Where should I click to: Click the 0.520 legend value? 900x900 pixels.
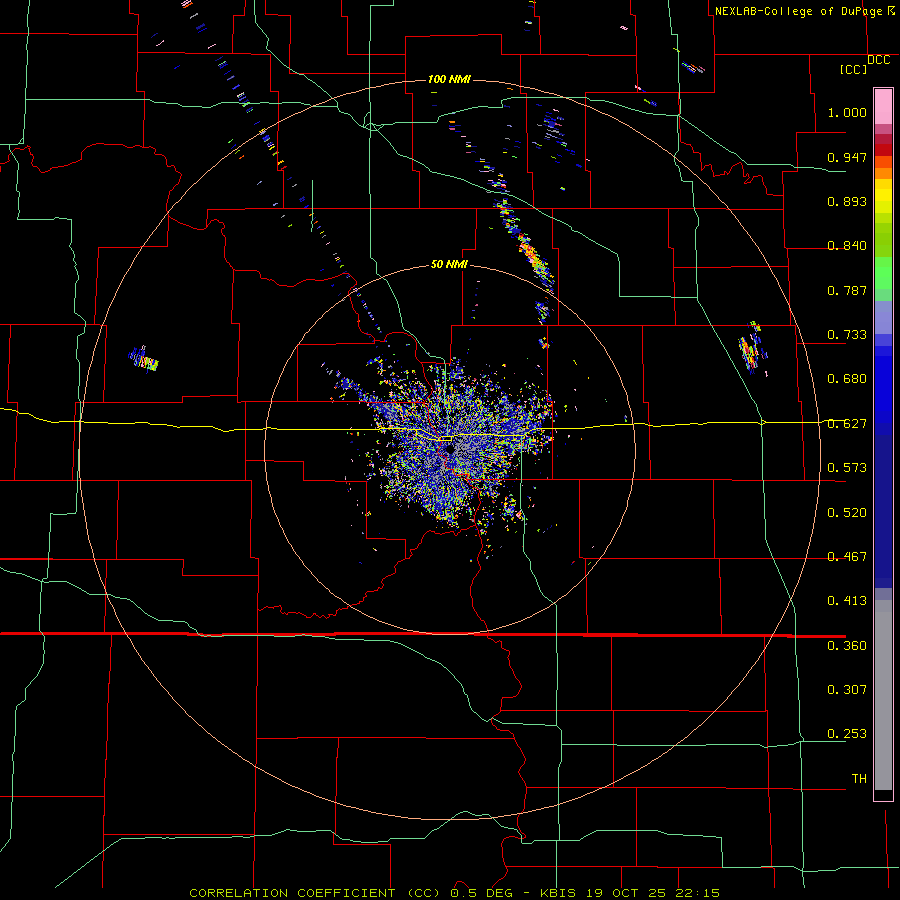coord(847,513)
